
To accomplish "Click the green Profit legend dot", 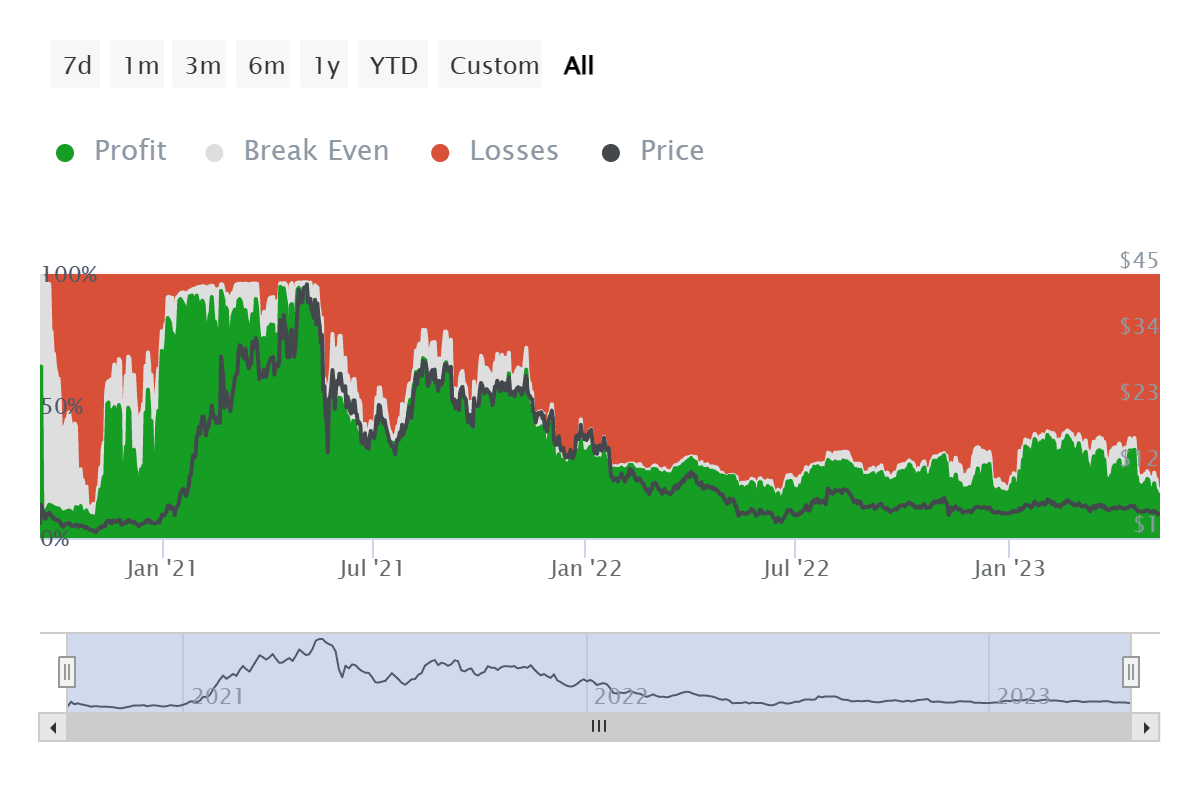I will [x=65, y=150].
